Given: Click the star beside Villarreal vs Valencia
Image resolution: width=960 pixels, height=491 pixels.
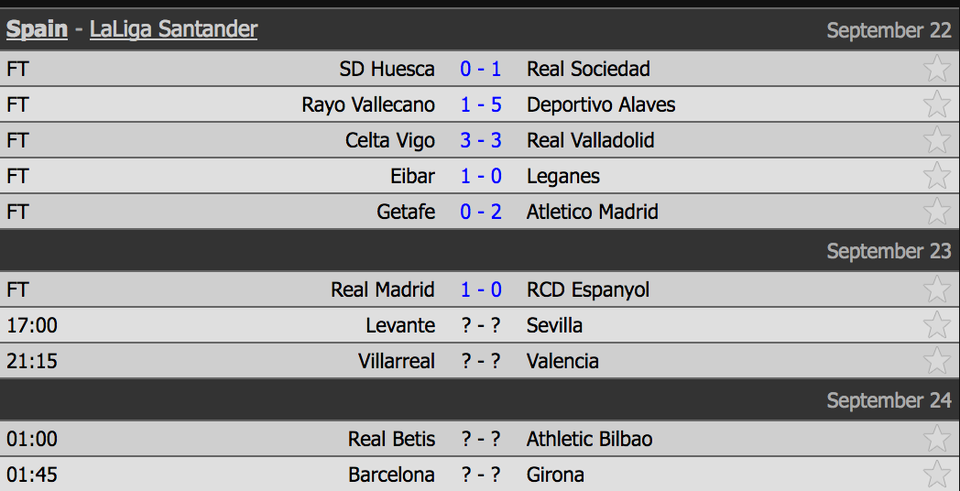Looking at the screenshot, I should 937,361.
